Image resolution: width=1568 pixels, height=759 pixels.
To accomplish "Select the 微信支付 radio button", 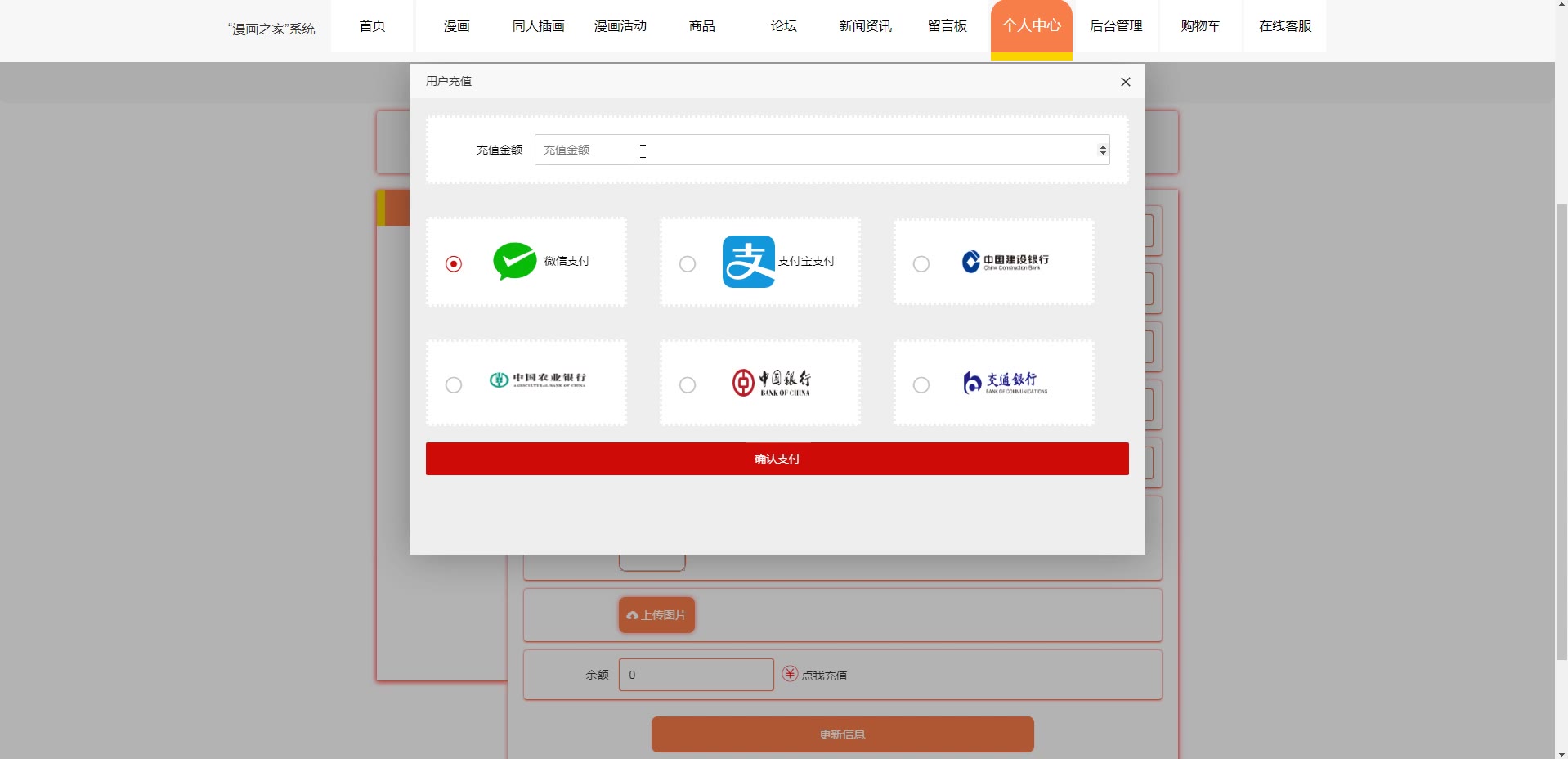I will coord(454,263).
